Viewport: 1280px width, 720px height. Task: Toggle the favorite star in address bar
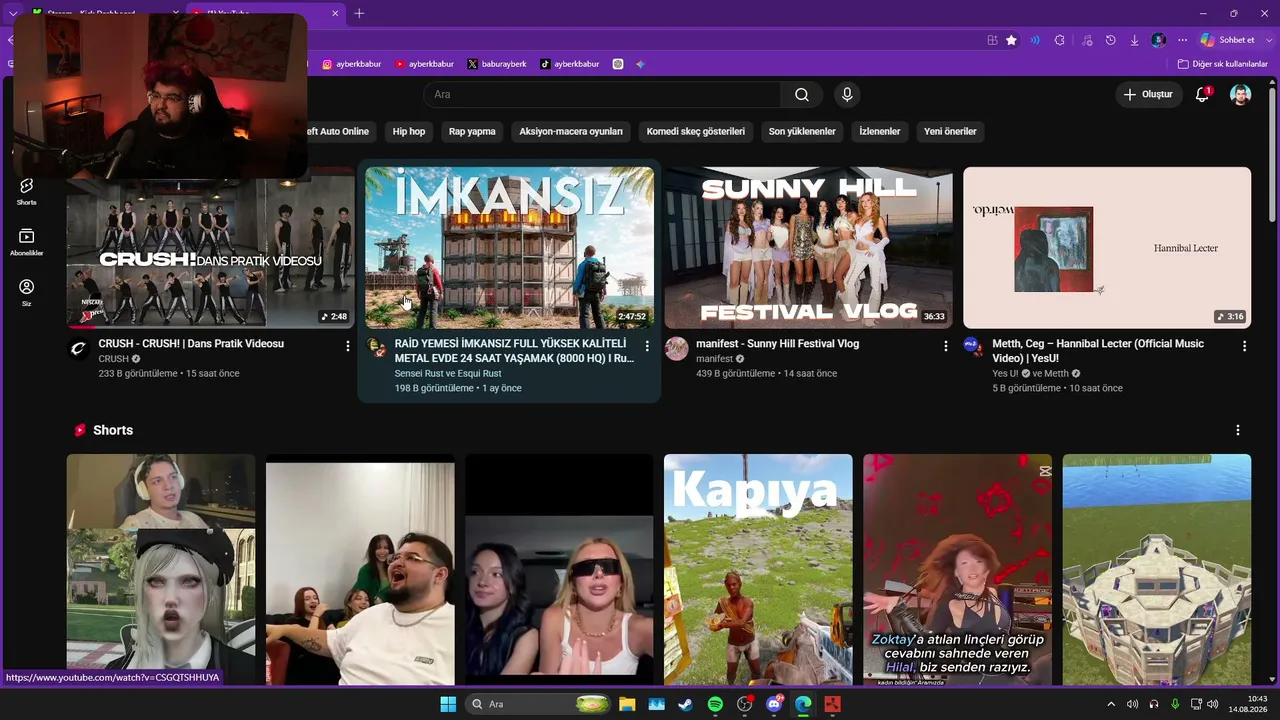click(x=1012, y=40)
